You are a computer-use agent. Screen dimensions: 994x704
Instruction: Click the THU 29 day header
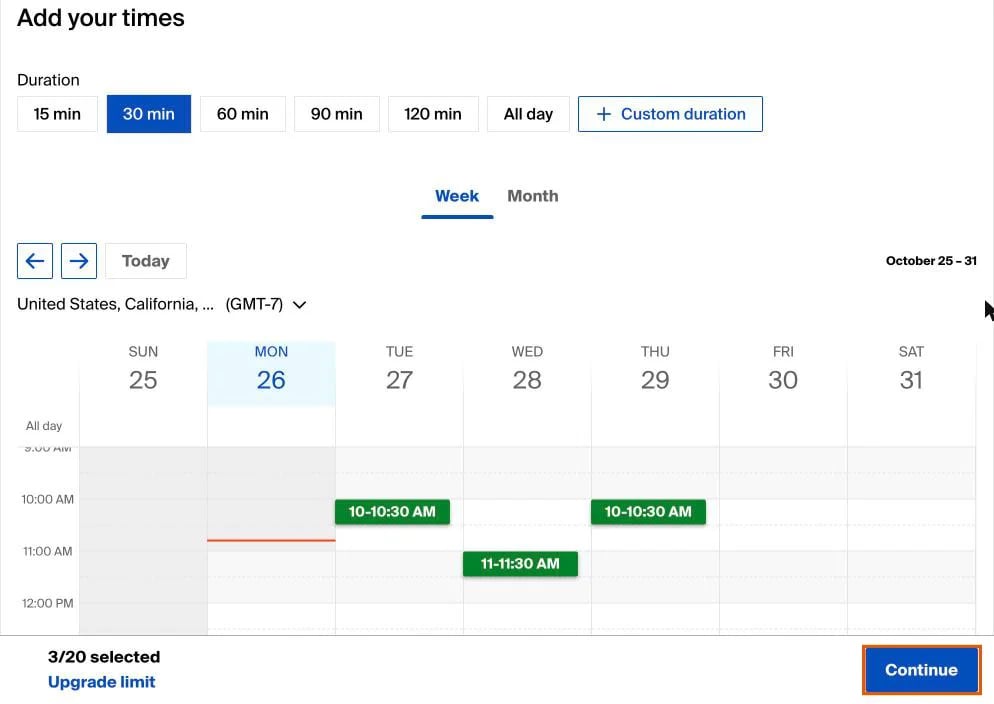pyautogui.click(x=655, y=369)
